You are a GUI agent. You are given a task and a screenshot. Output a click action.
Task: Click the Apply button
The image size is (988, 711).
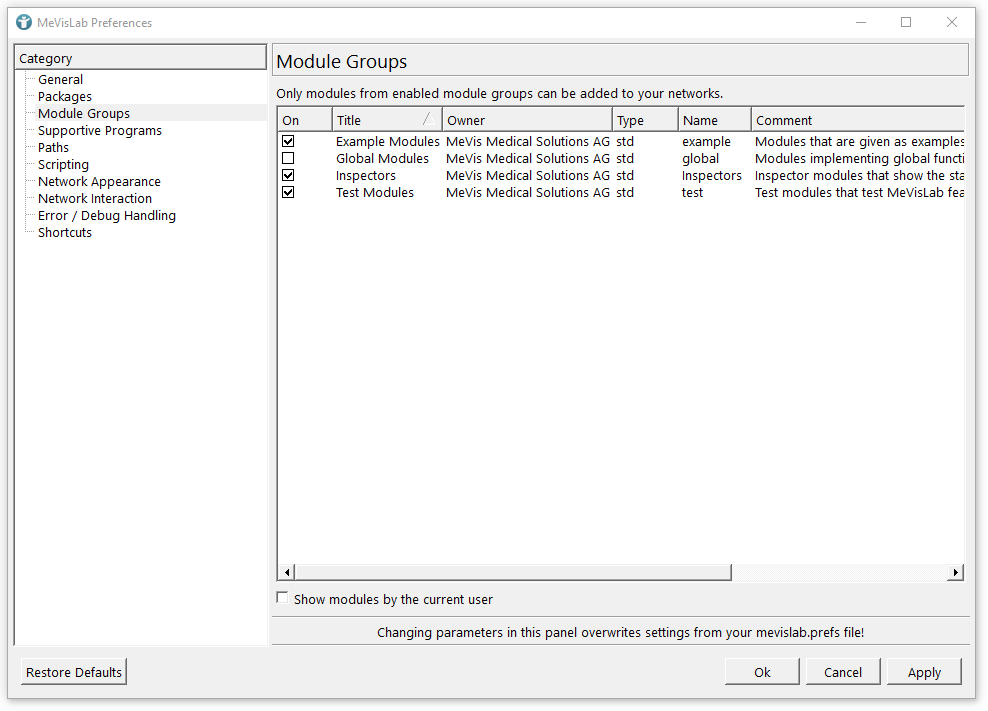(x=923, y=672)
